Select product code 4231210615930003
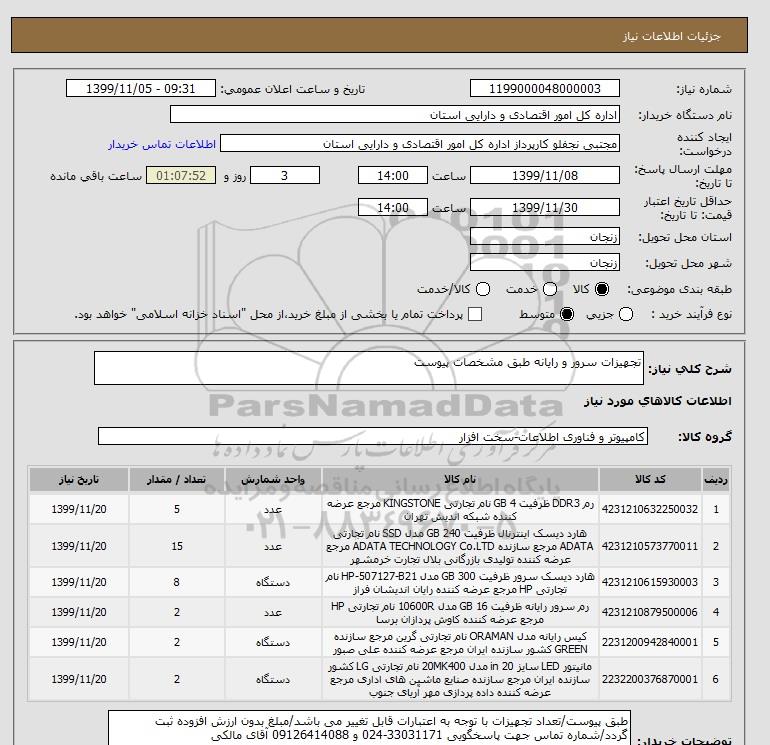The height and width of the screenshot is (745, 770). 650,582
